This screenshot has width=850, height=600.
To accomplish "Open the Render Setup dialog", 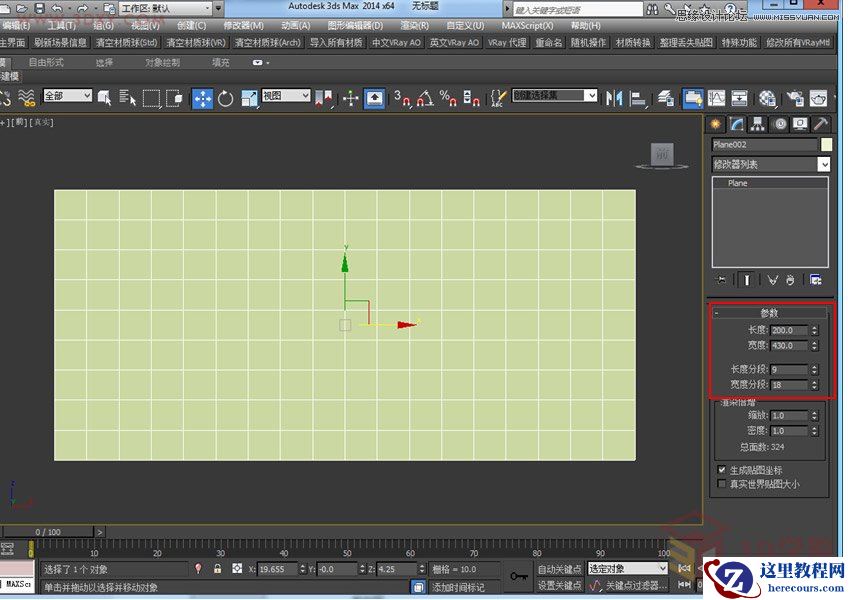I will 765,98.
